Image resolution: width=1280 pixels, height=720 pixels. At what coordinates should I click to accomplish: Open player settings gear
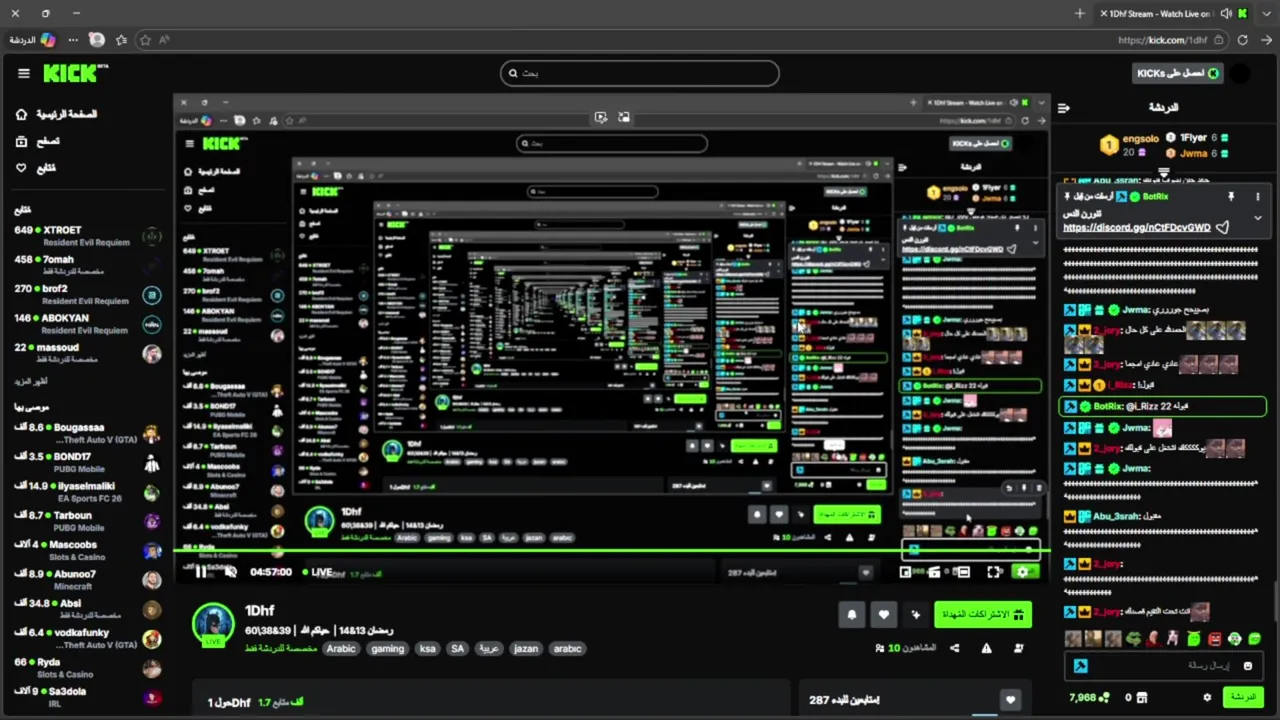(x=1022, y=572)
